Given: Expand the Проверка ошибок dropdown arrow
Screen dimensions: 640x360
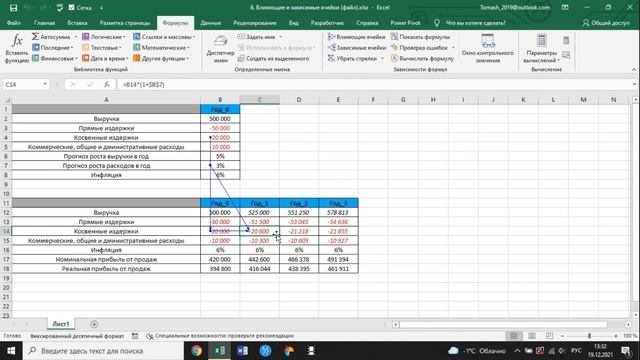Looking at the screenshot, I should 453,48.
